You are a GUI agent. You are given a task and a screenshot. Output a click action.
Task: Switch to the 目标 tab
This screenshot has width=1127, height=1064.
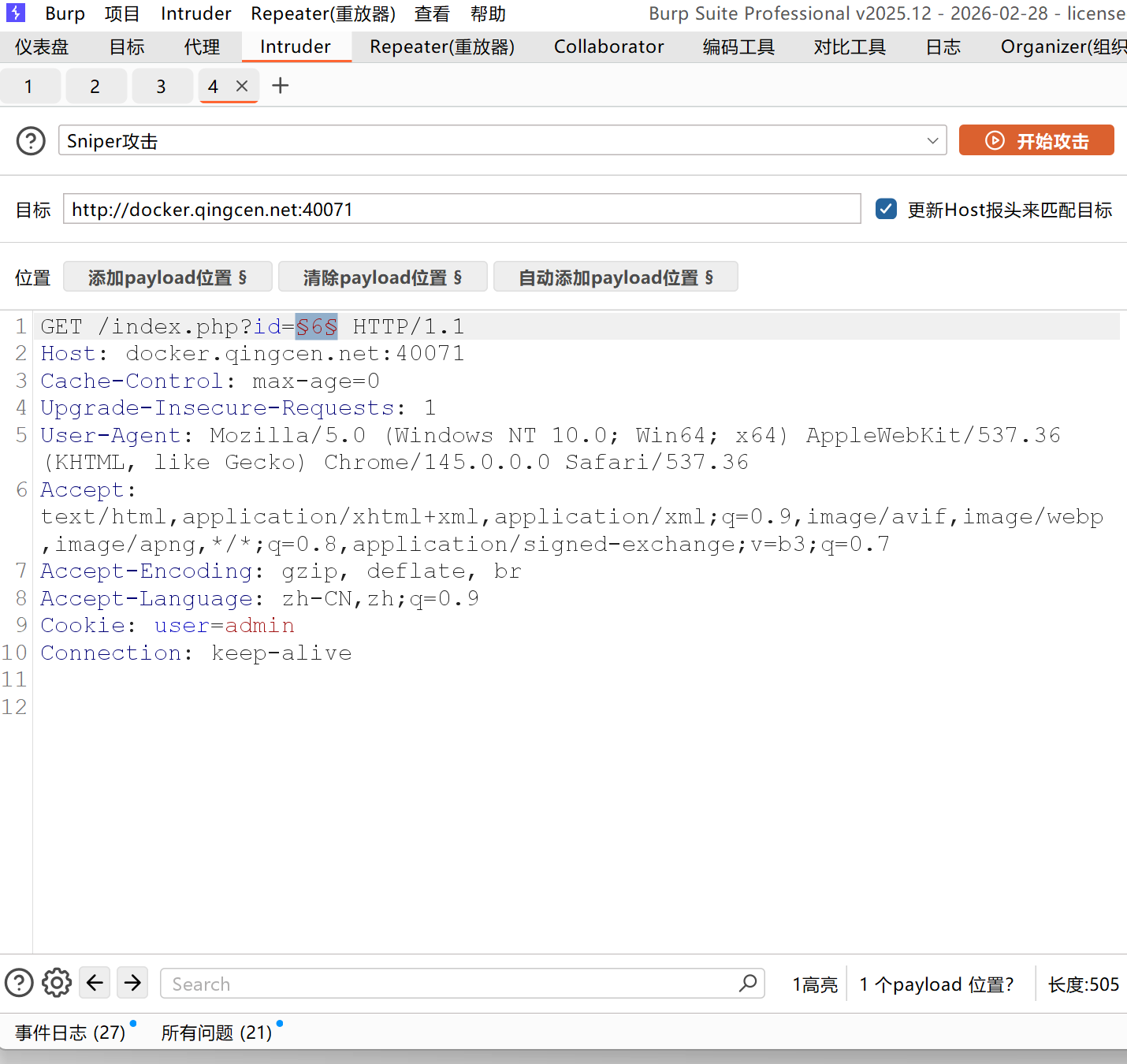point(127,47)
